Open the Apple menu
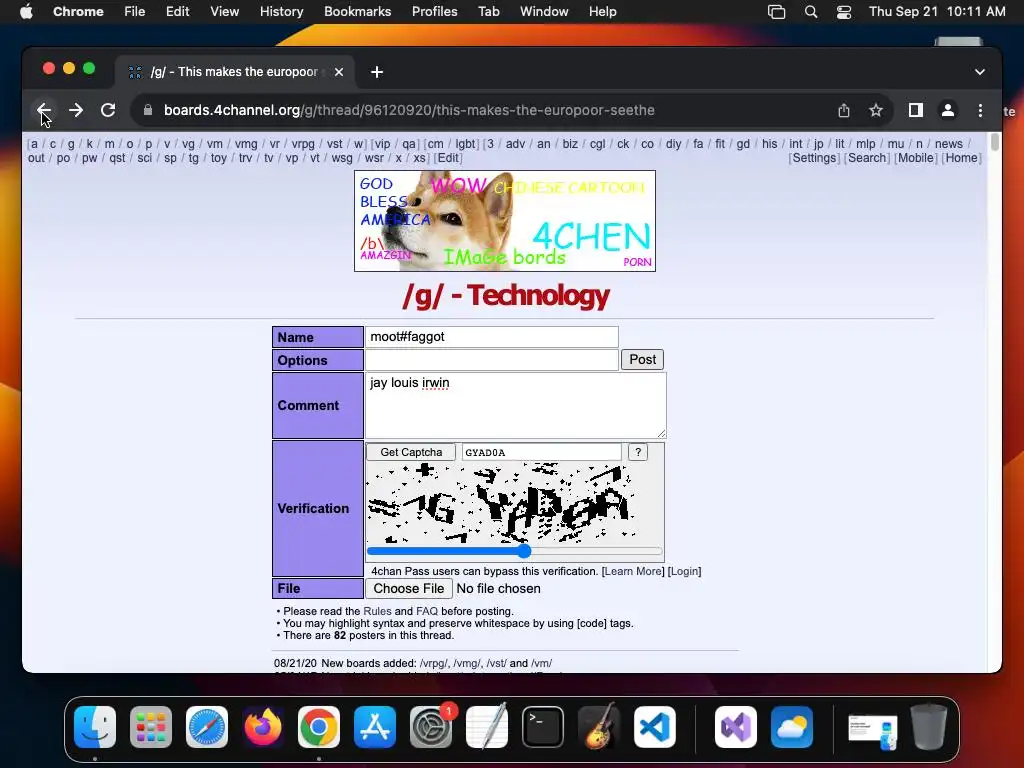1024x768 pixels. tap(26, 11)
